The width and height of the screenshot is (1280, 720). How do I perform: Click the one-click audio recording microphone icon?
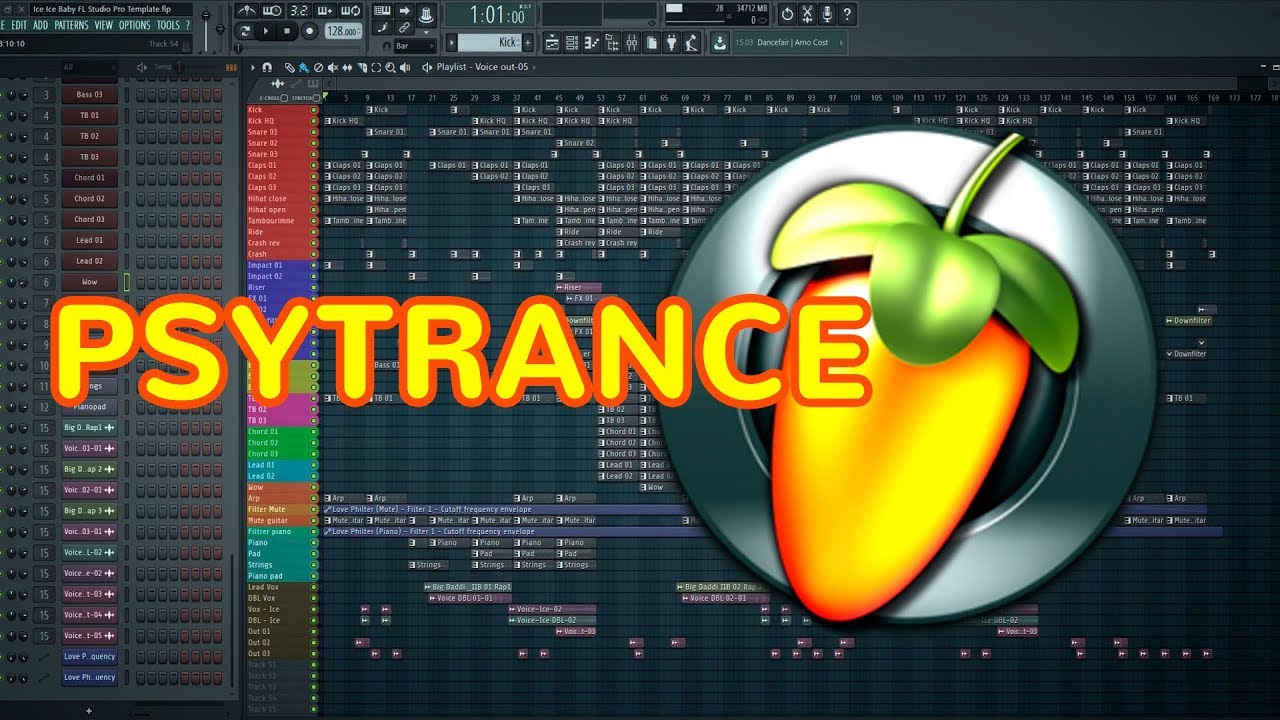[x=826, y=14]
